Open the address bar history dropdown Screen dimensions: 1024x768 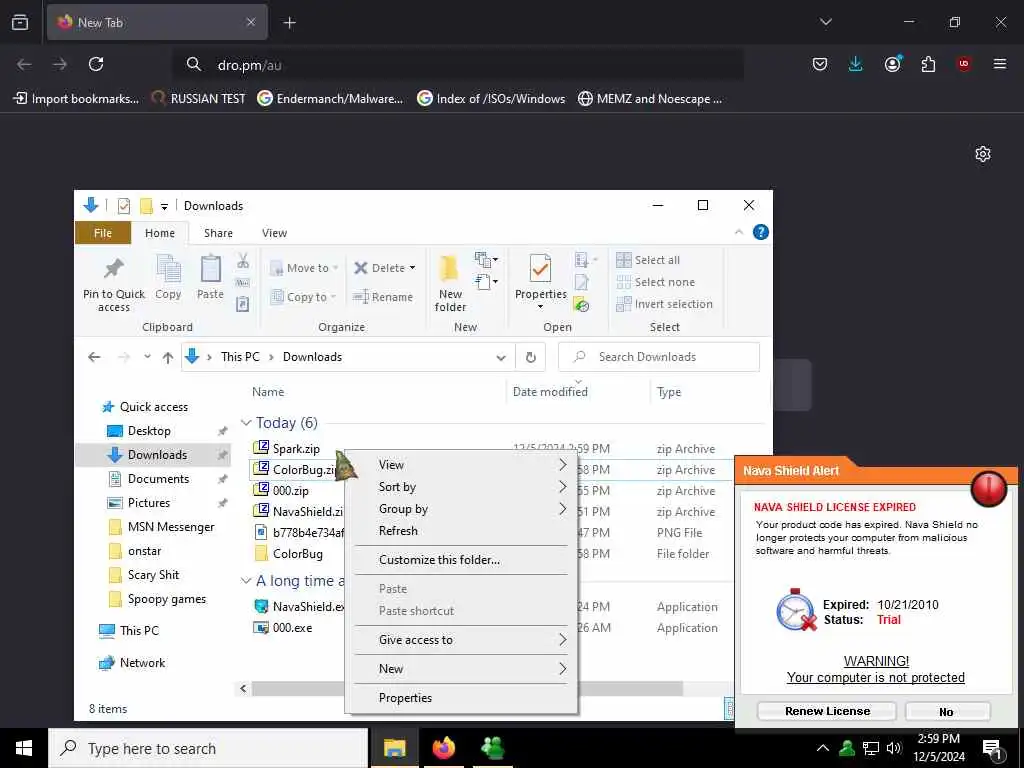(501, 357)
